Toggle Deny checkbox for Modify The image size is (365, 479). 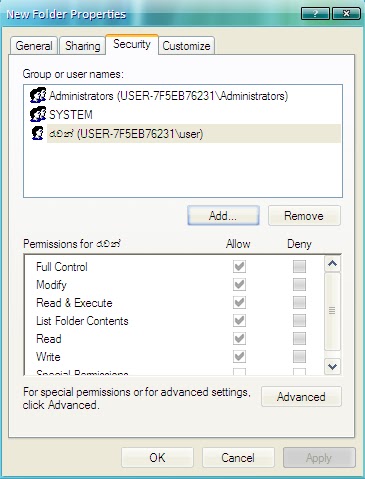(x=299, y=284)
